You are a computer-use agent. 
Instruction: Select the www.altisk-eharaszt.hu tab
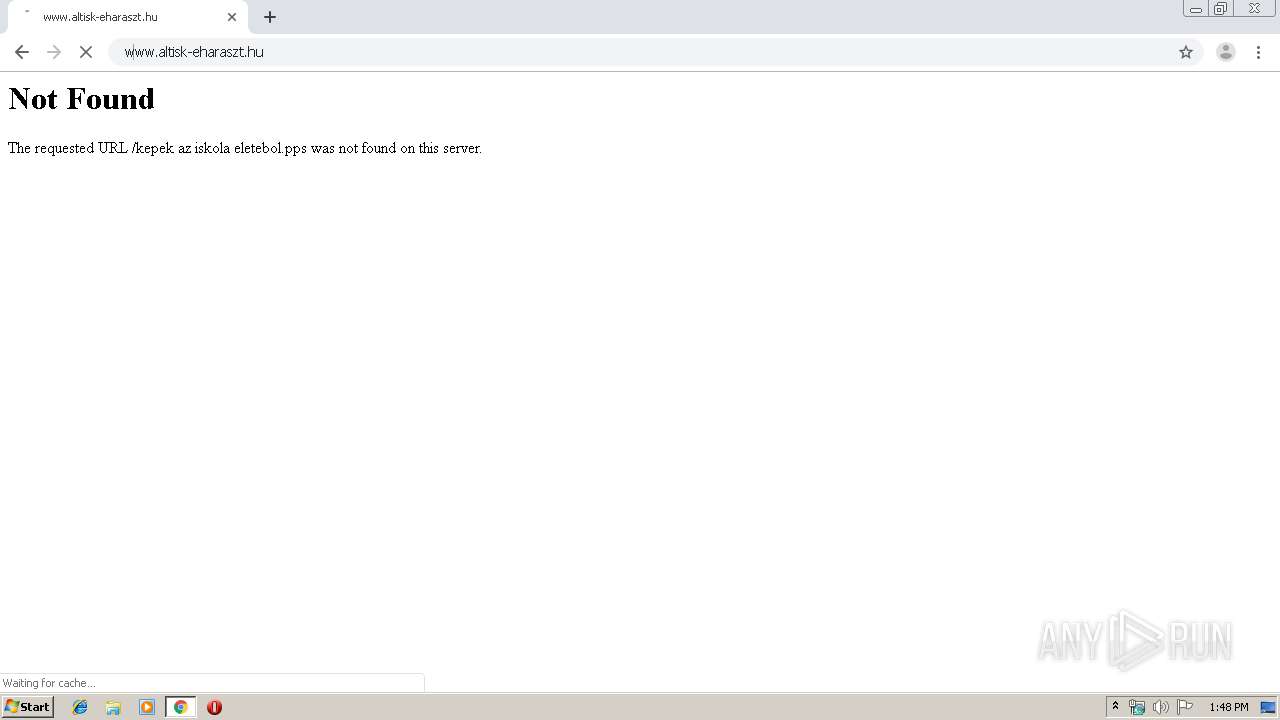[x=128, y=17]
